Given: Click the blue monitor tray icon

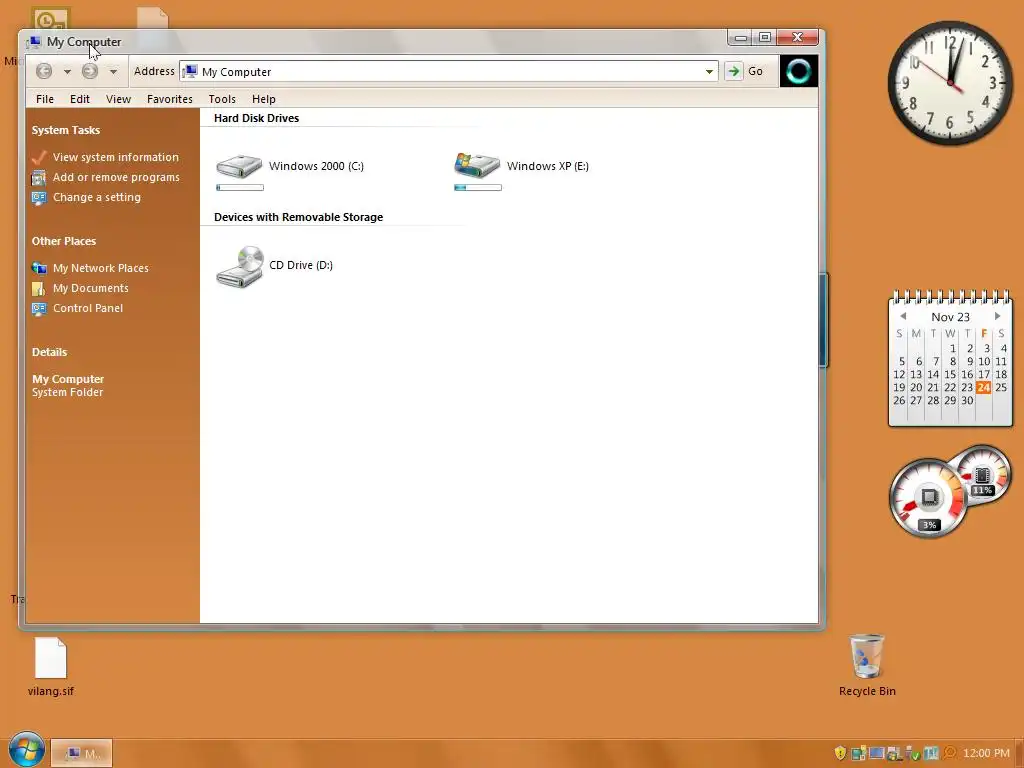Looking at the screenshot, I should 876,753.
